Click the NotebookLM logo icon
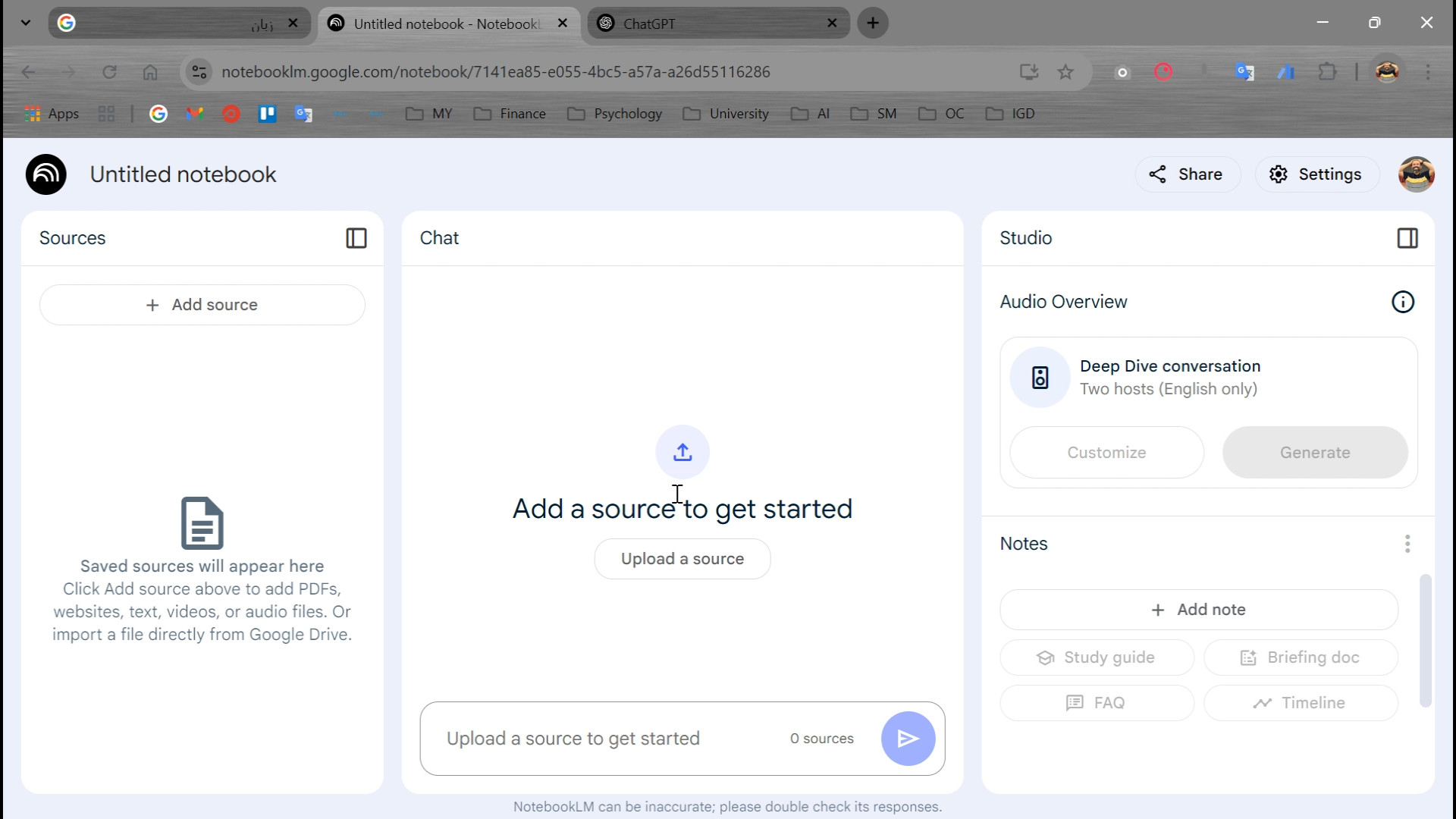The width and height of the screenshot is (1456, 819). coord(46,174)
